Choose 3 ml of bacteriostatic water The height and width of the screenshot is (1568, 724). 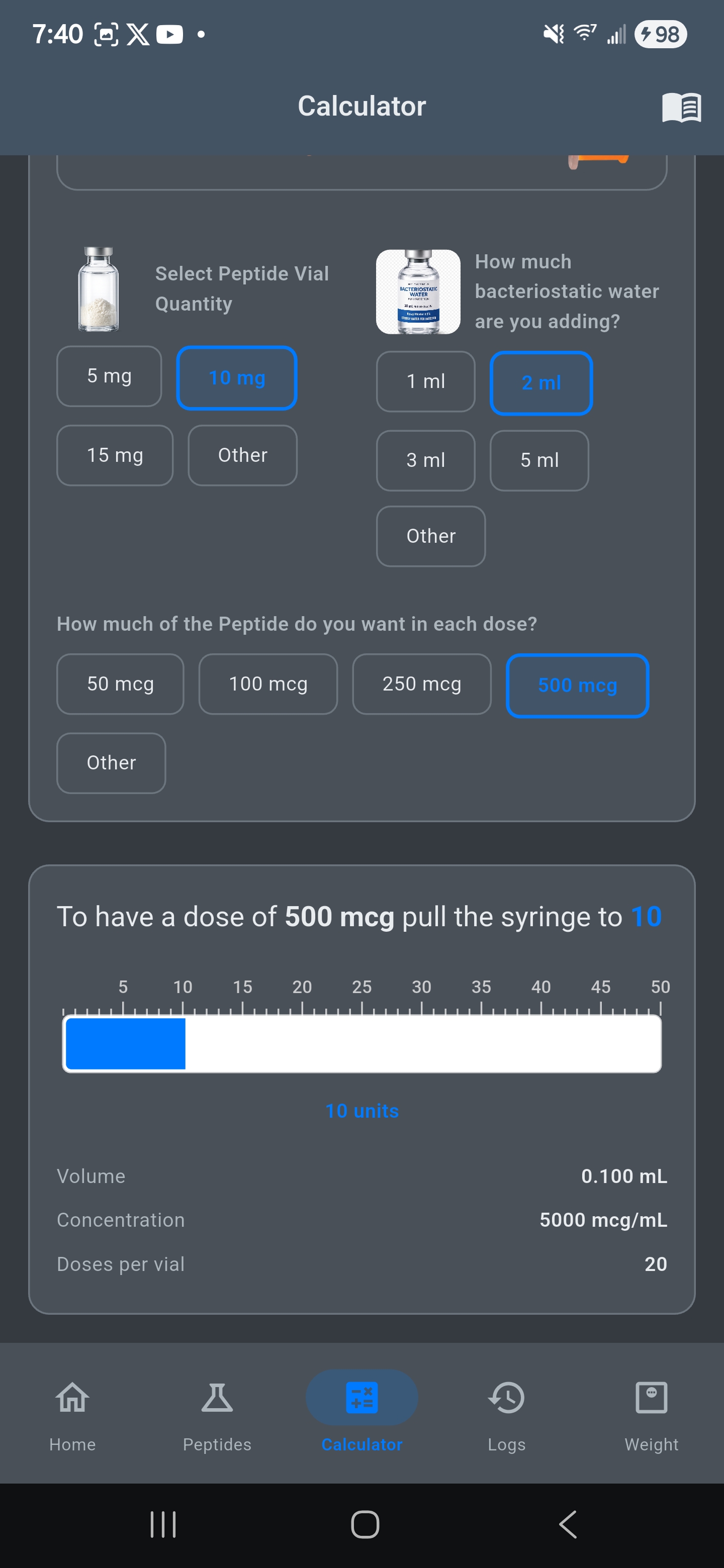[x=426, y=461]
